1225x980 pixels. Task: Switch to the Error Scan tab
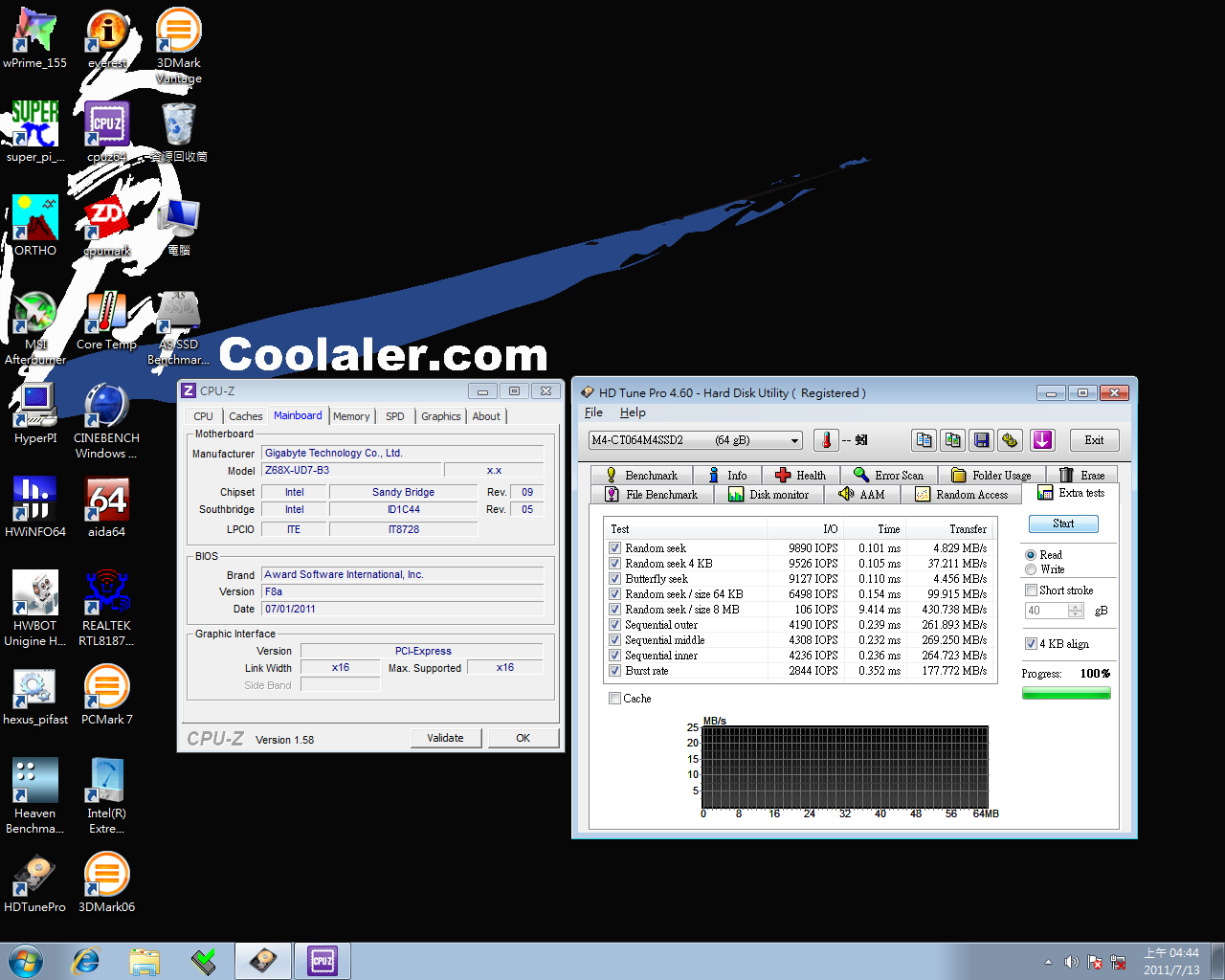(x=889, y=475)
